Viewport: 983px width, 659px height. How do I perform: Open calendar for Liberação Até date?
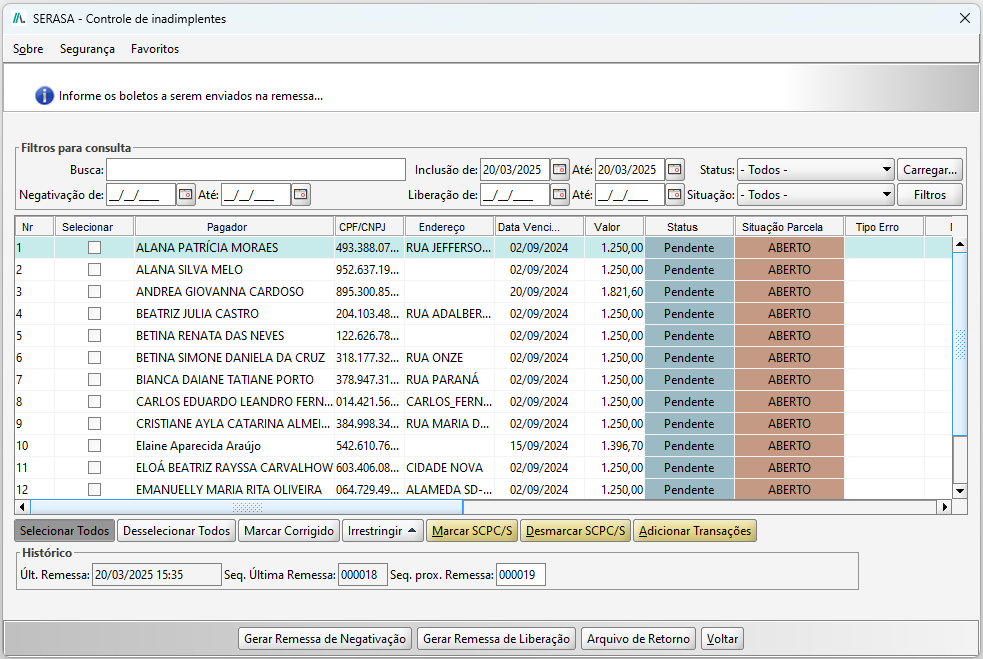[x=675, y=194]
